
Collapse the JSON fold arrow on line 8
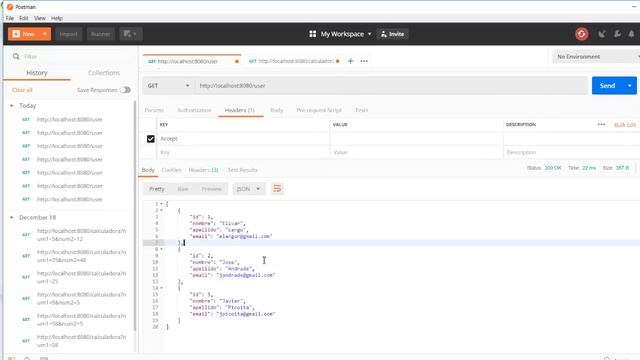pyautogui.click(x=161, y=249)
